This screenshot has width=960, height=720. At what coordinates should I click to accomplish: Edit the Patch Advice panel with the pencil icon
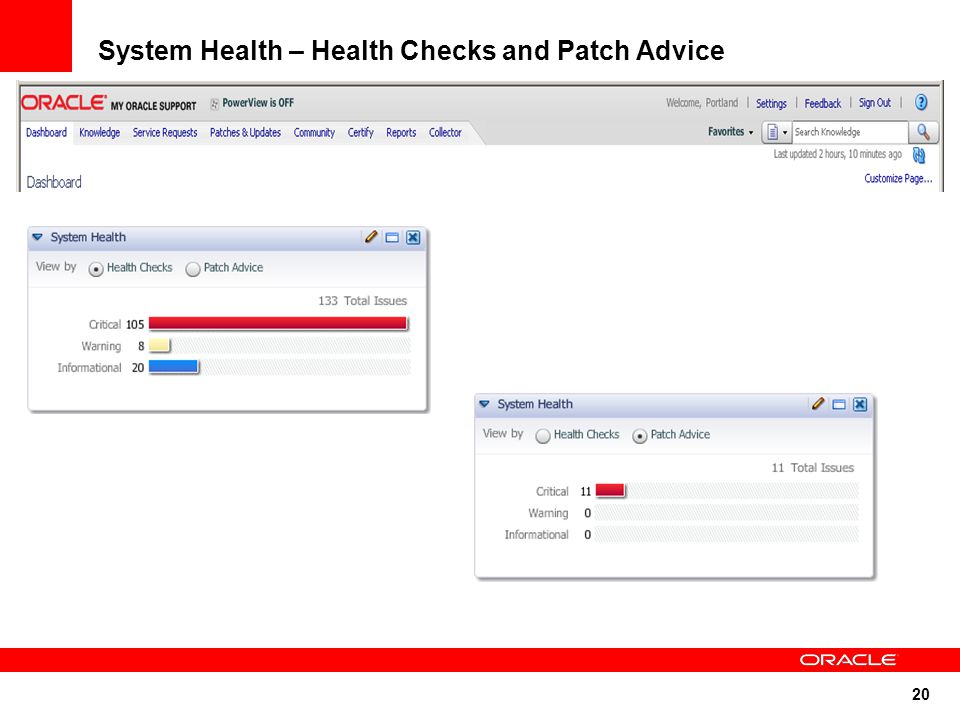(x=818, y=404)
